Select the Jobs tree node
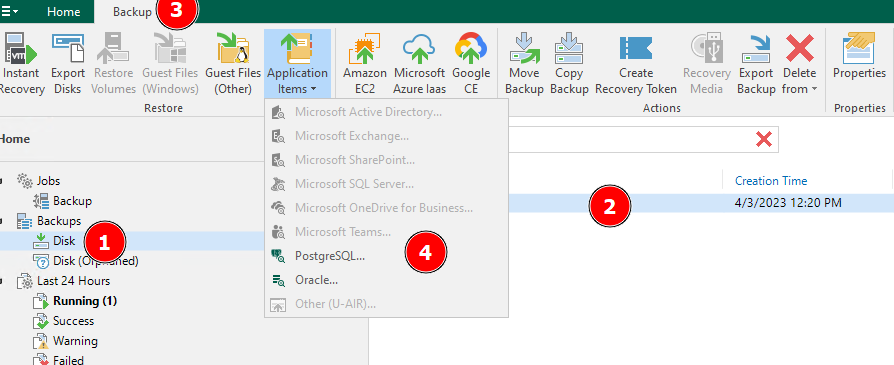 pos(48,181)
